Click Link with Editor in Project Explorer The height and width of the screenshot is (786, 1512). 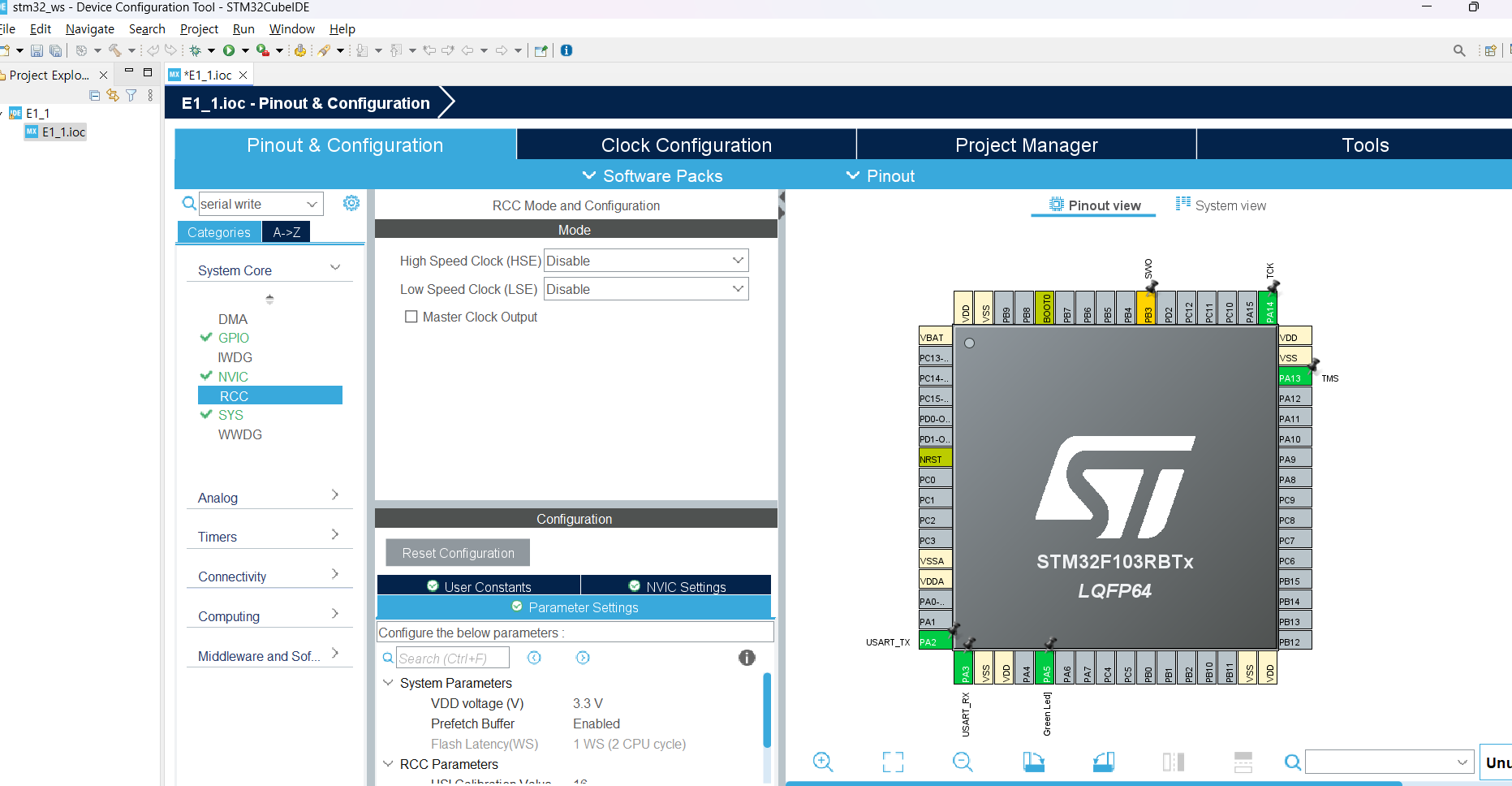tap(113, 95)
